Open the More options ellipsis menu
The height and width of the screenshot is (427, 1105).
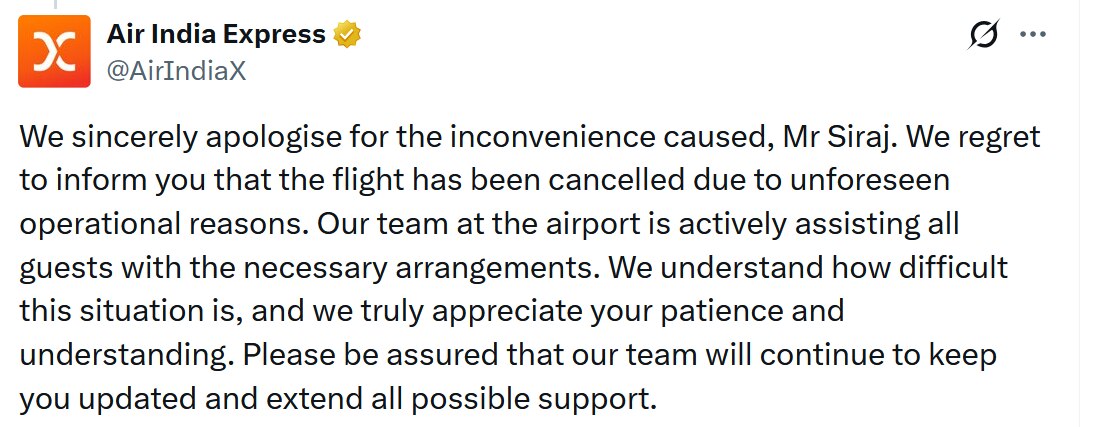[1031, 35]
